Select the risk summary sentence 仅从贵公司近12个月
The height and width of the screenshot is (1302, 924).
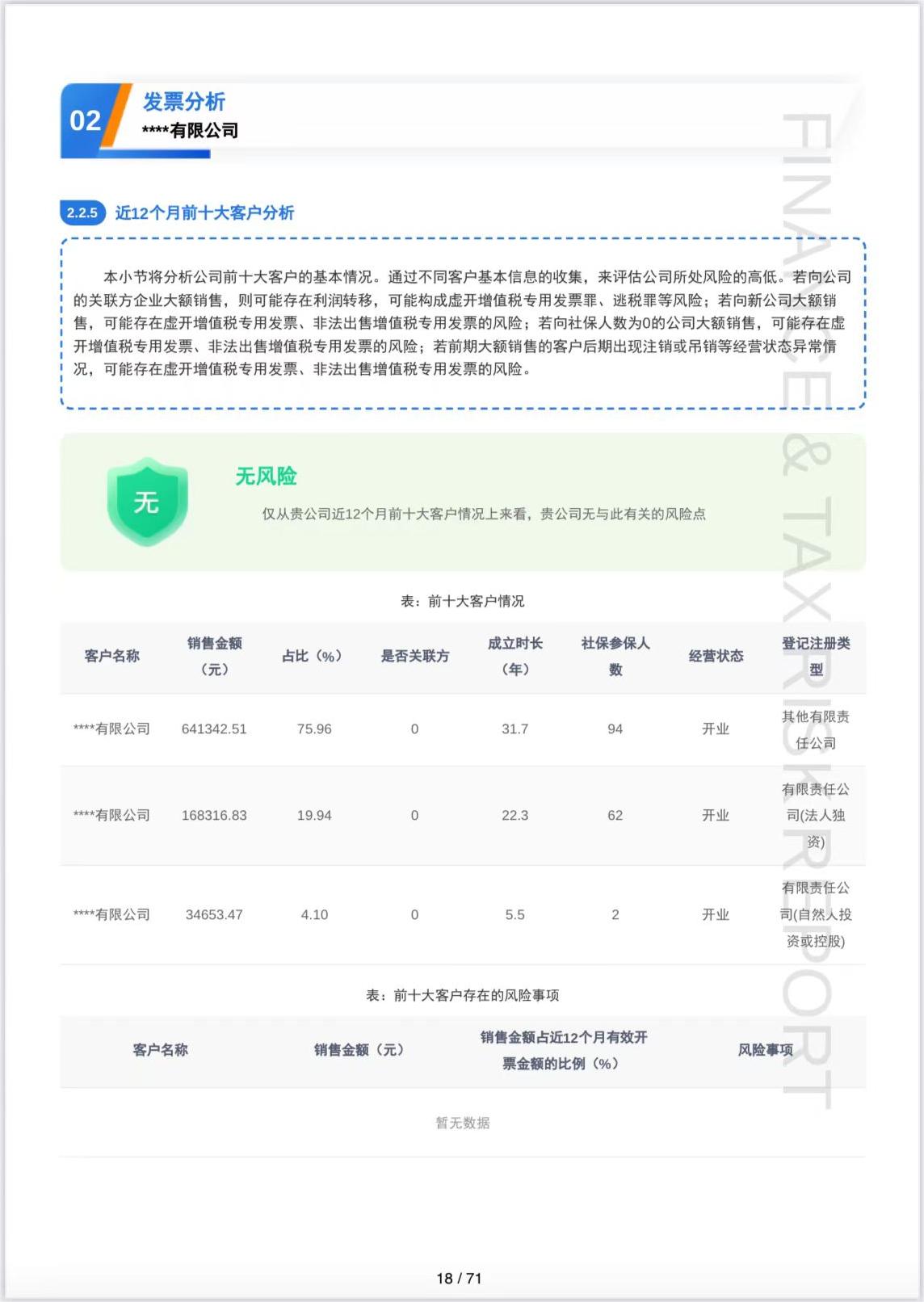(483, 514)
